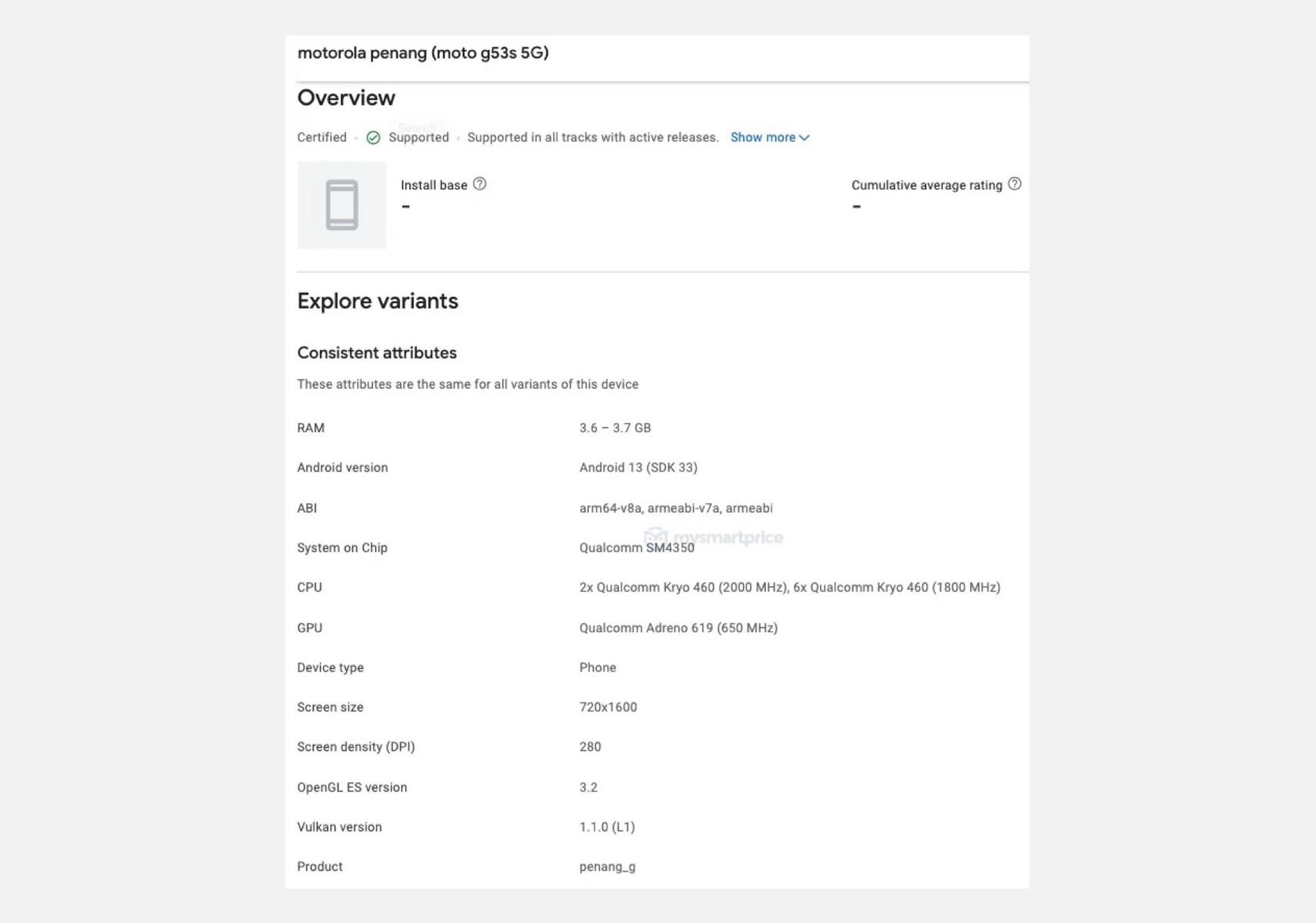Select the RAM value 3.6 – 3.7 GB
The height and width of the screenshot is (923, 1316).
point(615,428)
